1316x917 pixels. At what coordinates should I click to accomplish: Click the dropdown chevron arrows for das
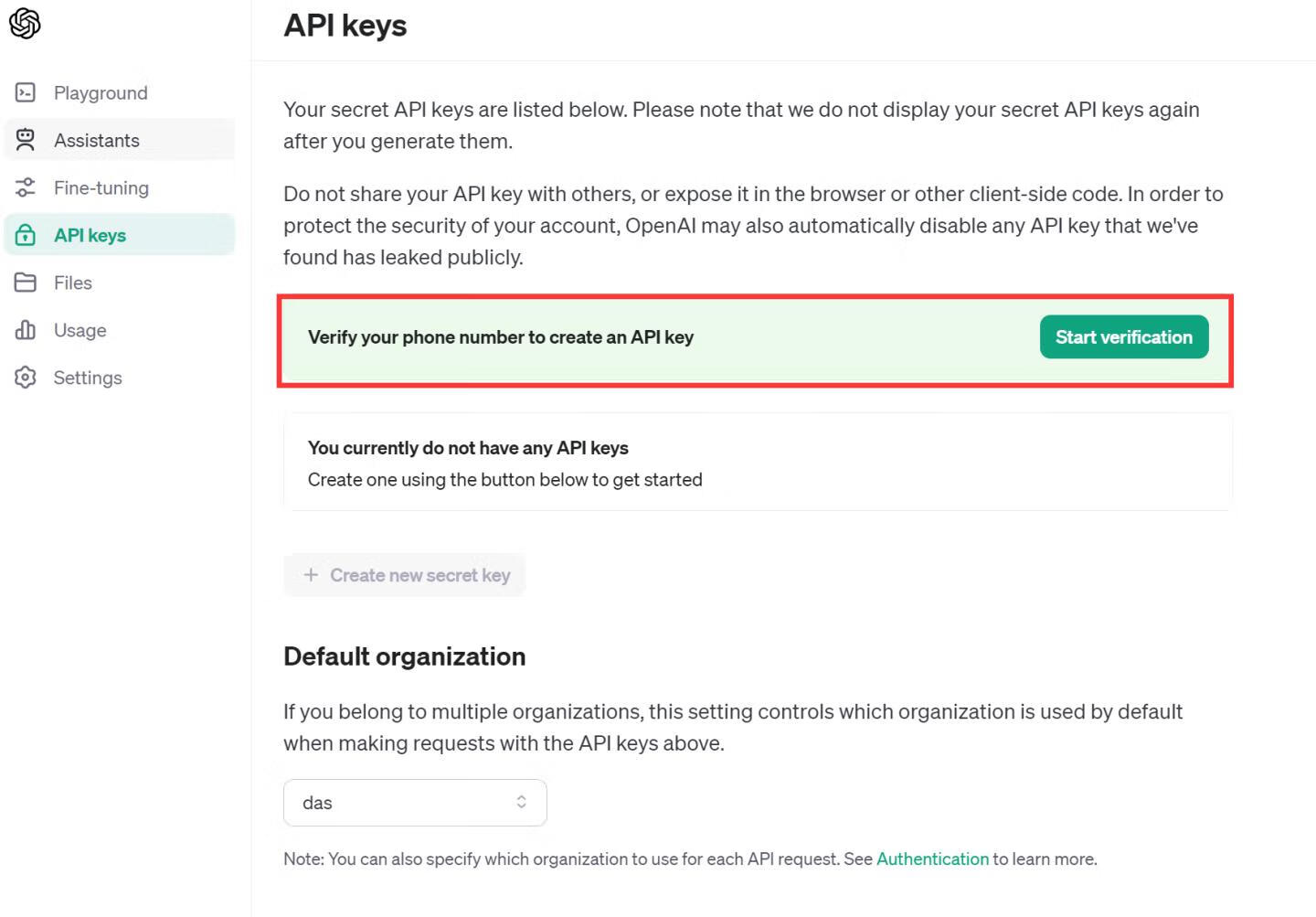521,802
